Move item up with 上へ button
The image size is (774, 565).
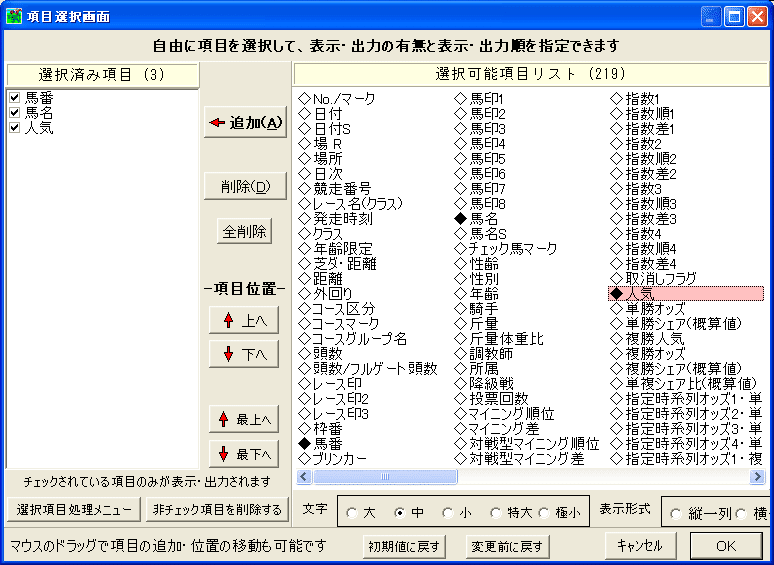244,321
